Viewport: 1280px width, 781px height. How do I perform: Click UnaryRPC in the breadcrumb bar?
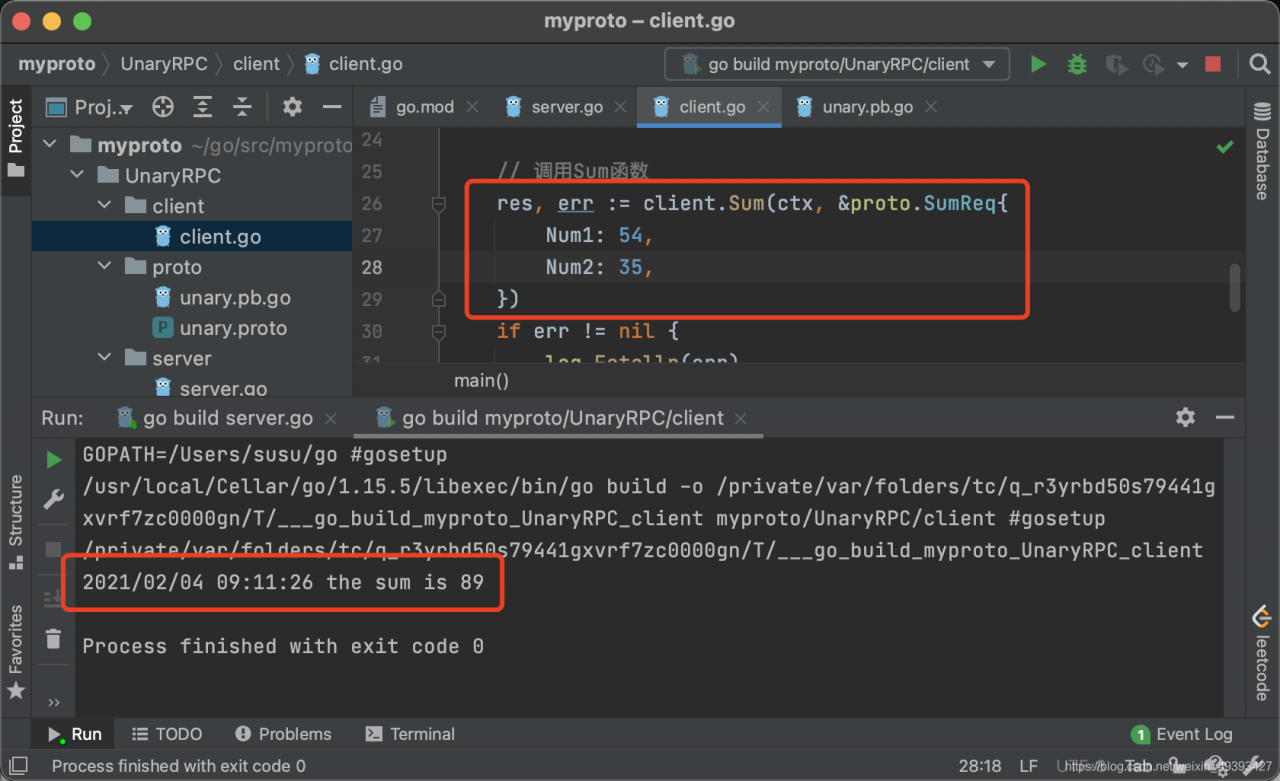coord(164,64)
